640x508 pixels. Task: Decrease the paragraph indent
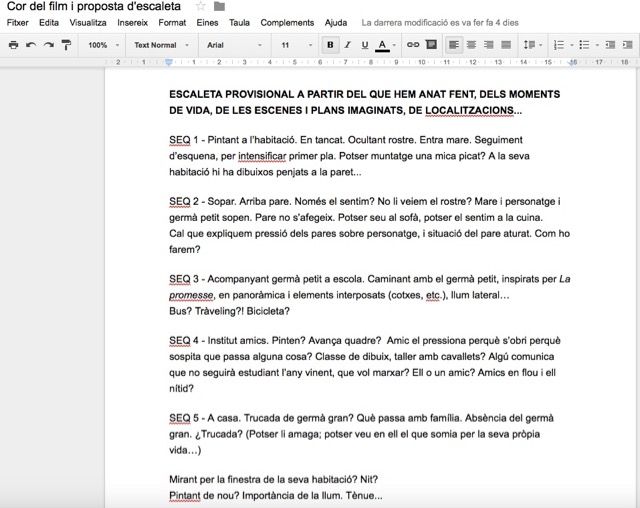coord(610,45)
